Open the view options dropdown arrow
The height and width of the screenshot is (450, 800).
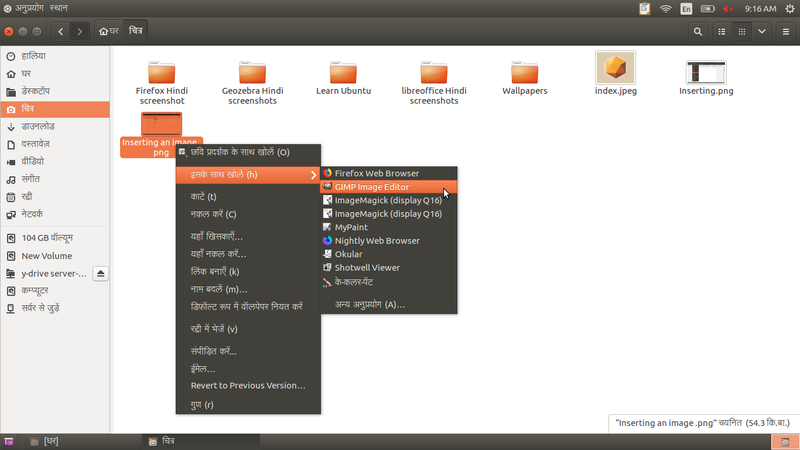762,32
